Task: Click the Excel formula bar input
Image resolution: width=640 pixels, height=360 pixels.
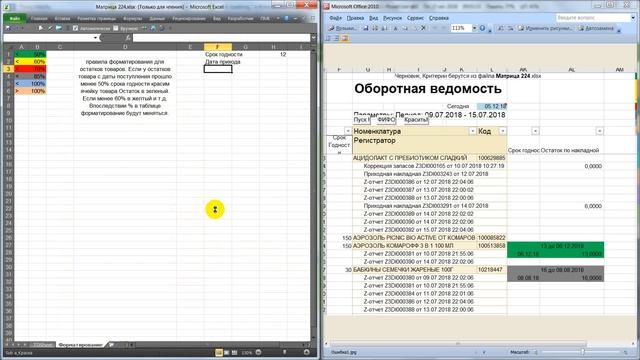Action: 221,38
